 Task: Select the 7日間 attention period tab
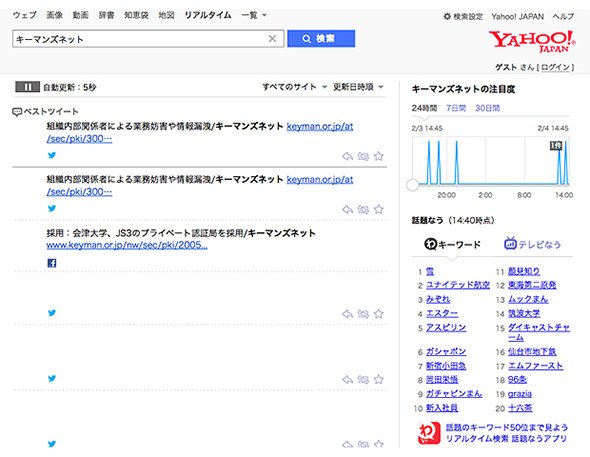pyautogui.click(x=456, y=108)
